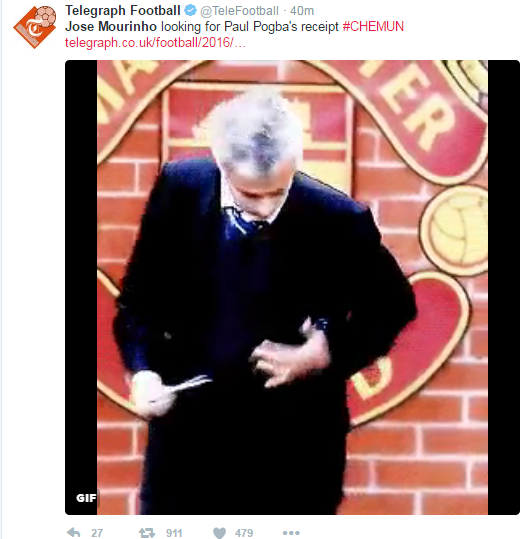Click the blue verified badge
530x539 pixels.
coord(190,11)
